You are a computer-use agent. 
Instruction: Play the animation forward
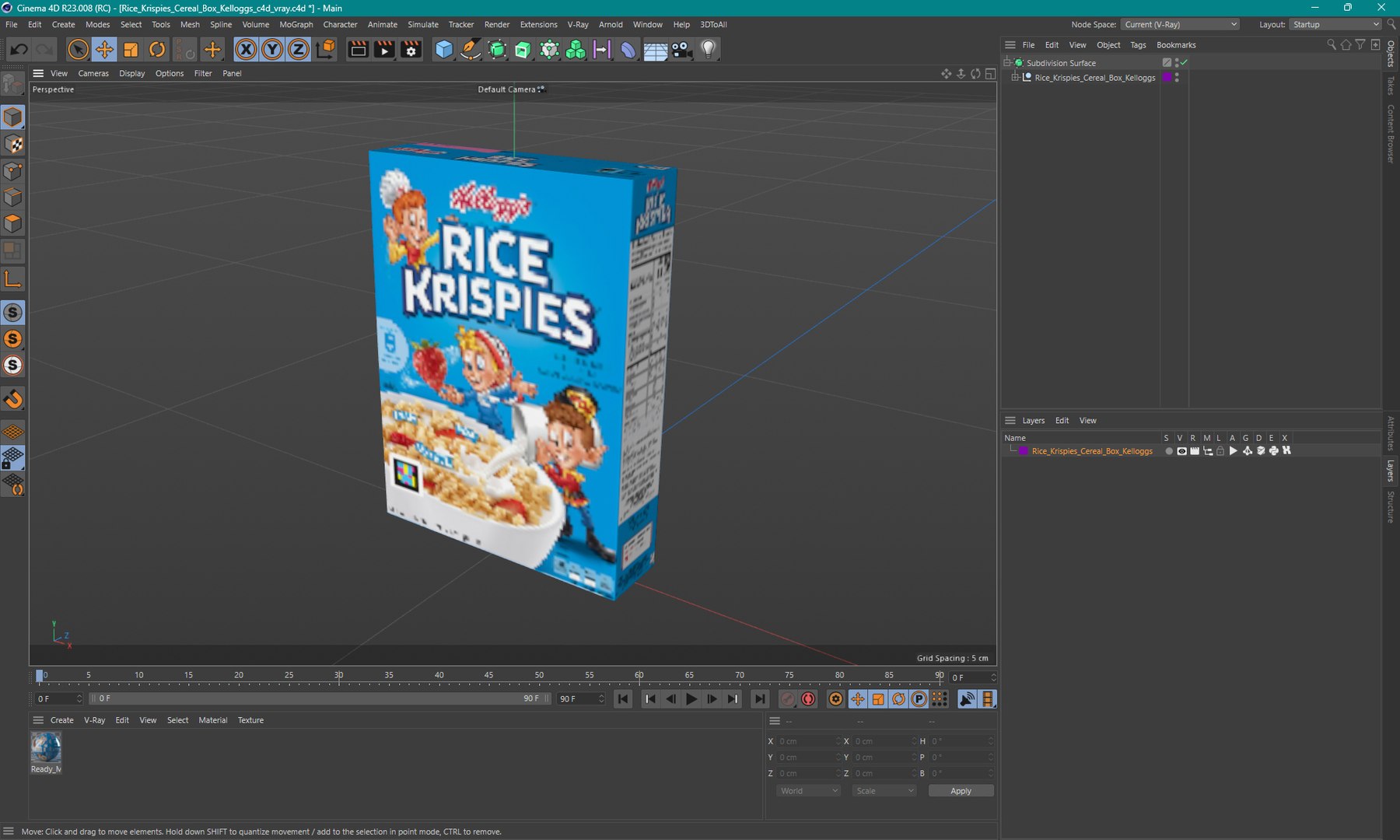tap(691, 699)
